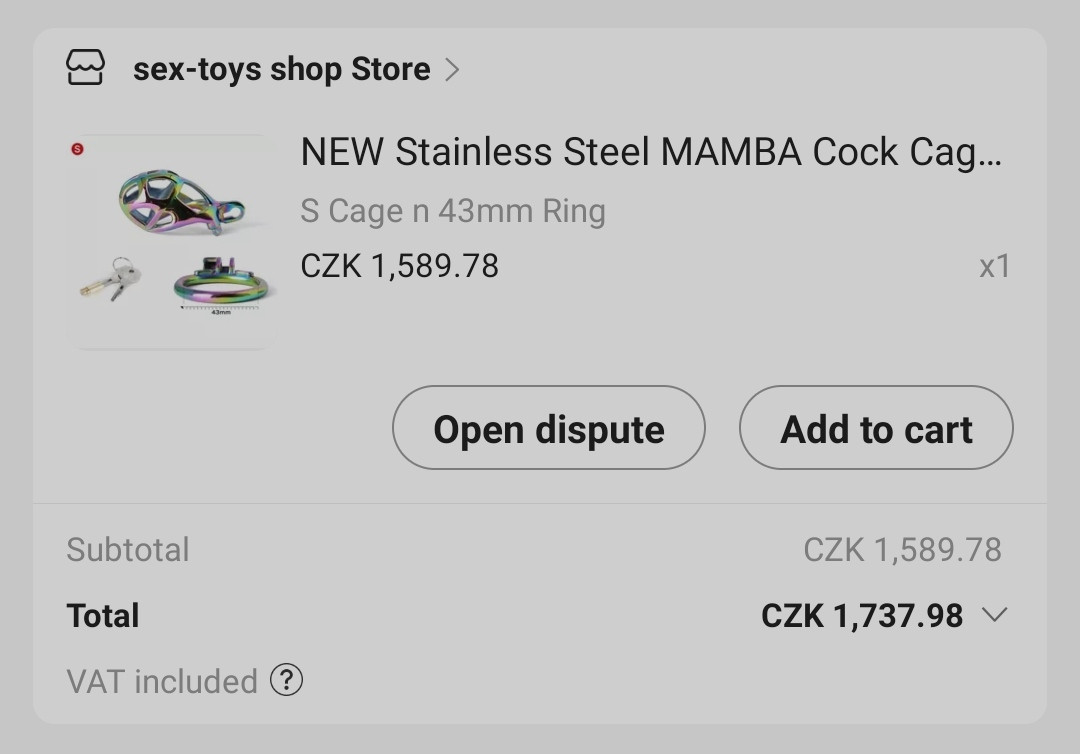Image resolution: width=1080 pixels, height=754 pixels.
Task: Open the VAT question mark help icon
Action: (286, 680)
